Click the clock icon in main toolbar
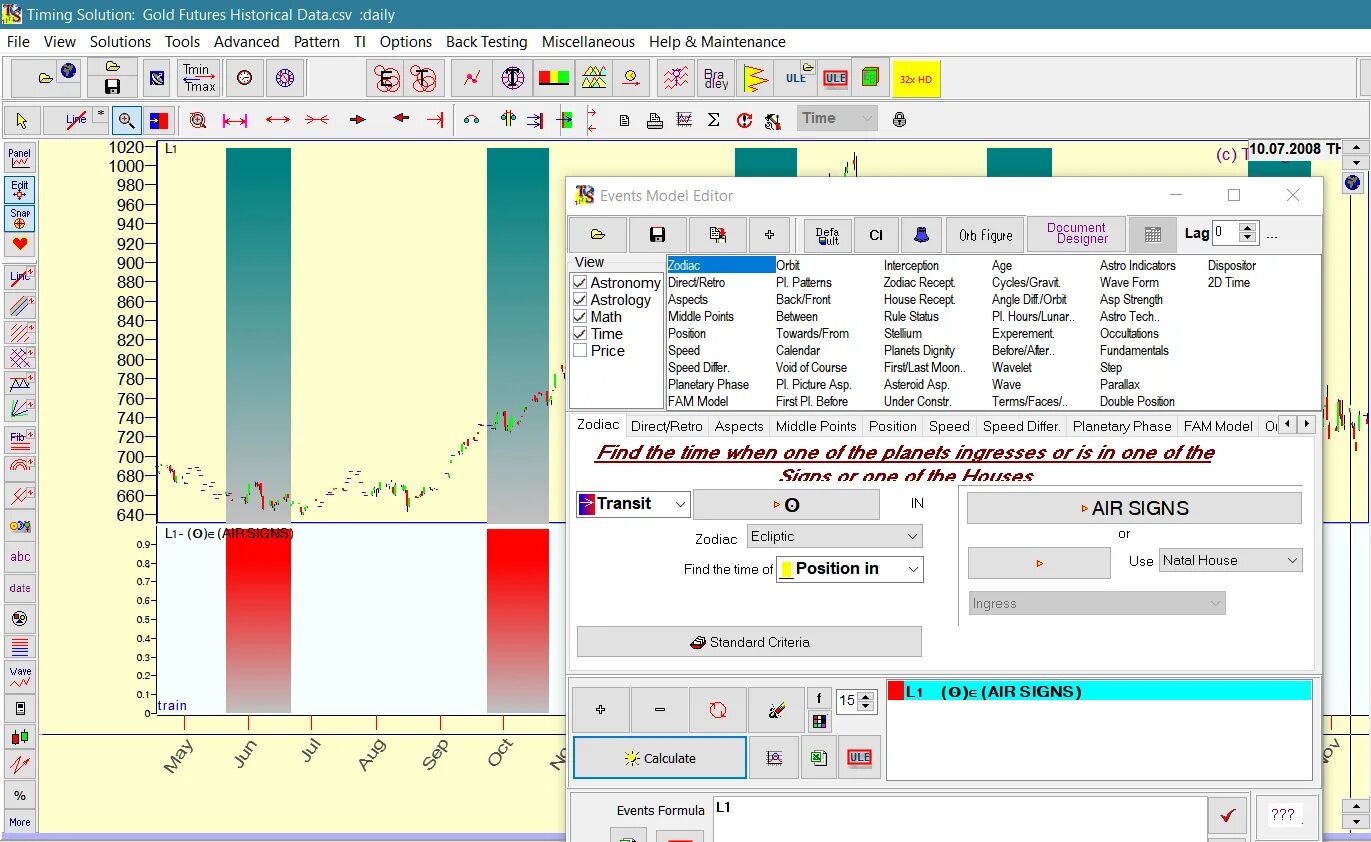Viewport: 1371px width, 842px height. 244,78
